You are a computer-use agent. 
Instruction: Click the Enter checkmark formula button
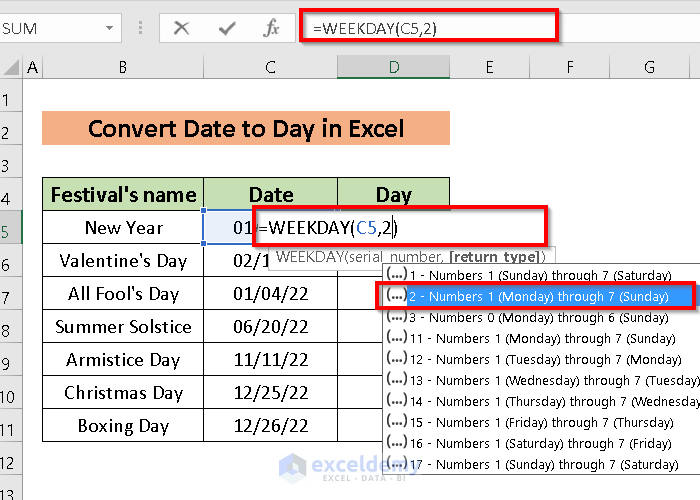227,28
